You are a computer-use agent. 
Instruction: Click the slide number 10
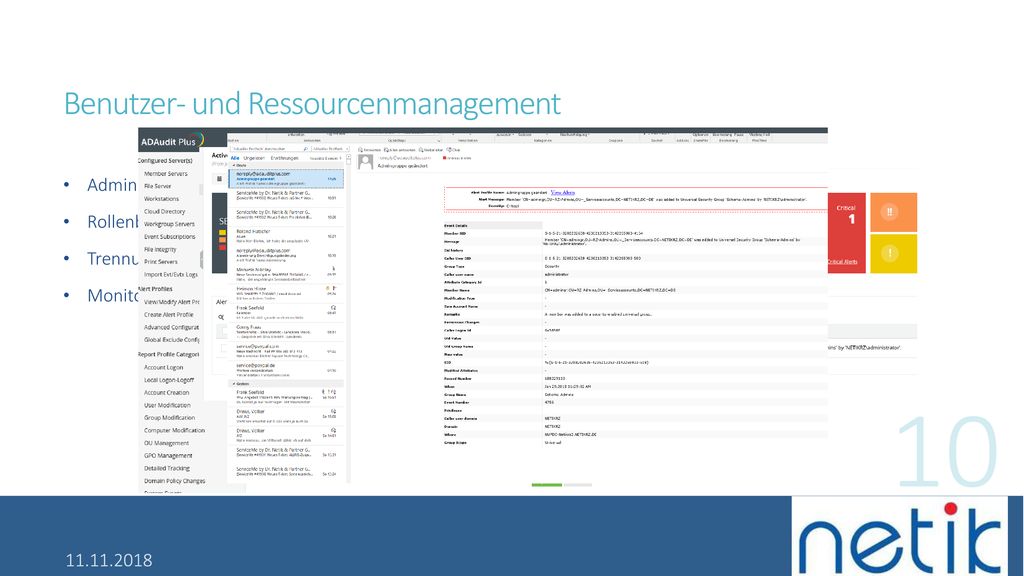click(948, 453)
